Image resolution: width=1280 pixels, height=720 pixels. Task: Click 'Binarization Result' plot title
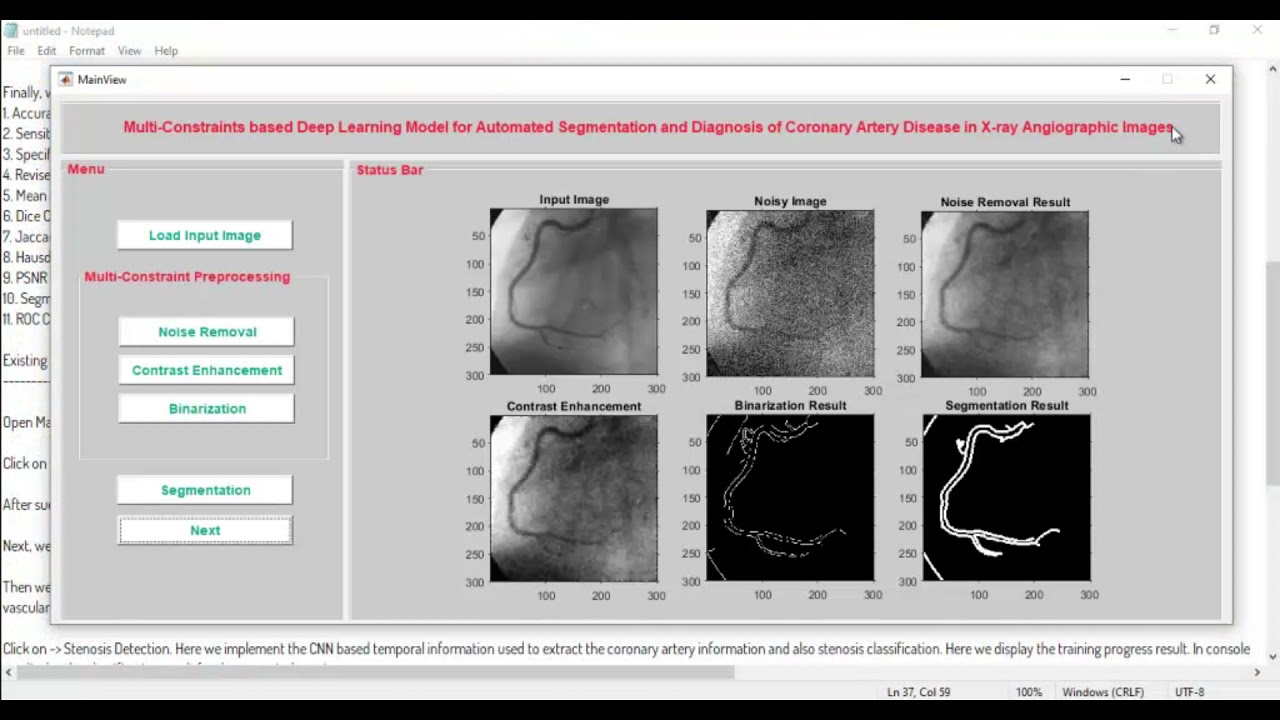point(790,405)
